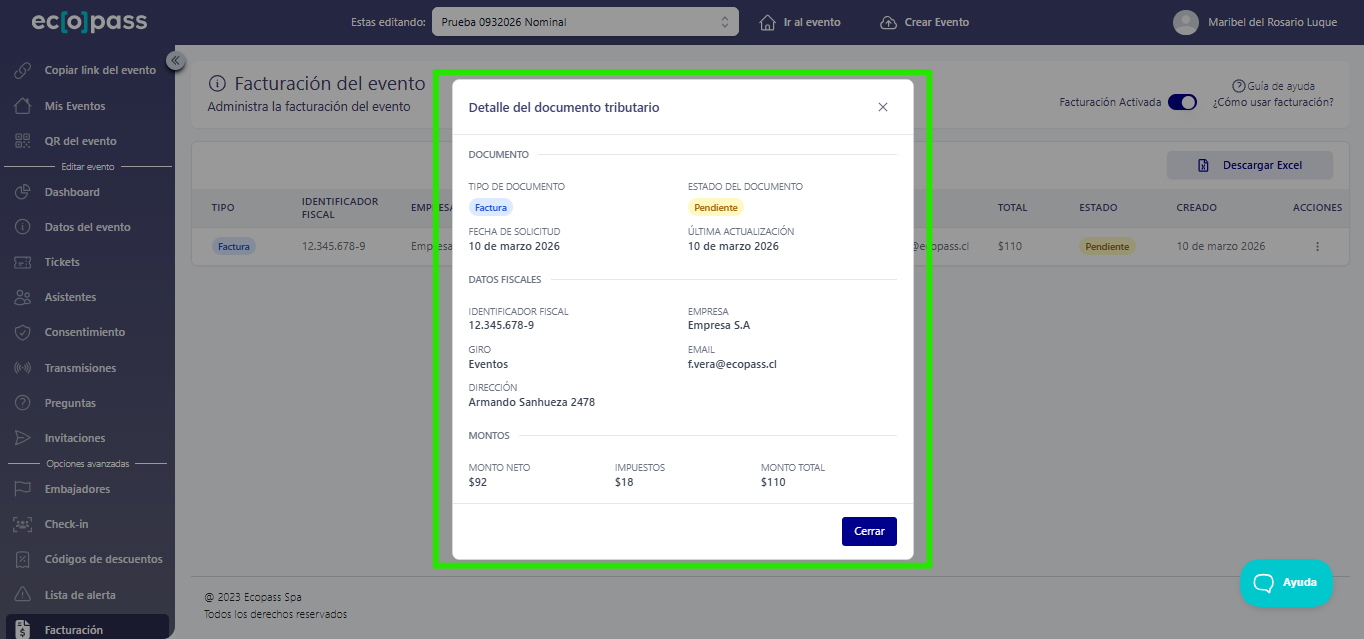Open Copiar link del evento
Image resolution: width=1364 pixels, height=639 pixels.
coord(100,70)
